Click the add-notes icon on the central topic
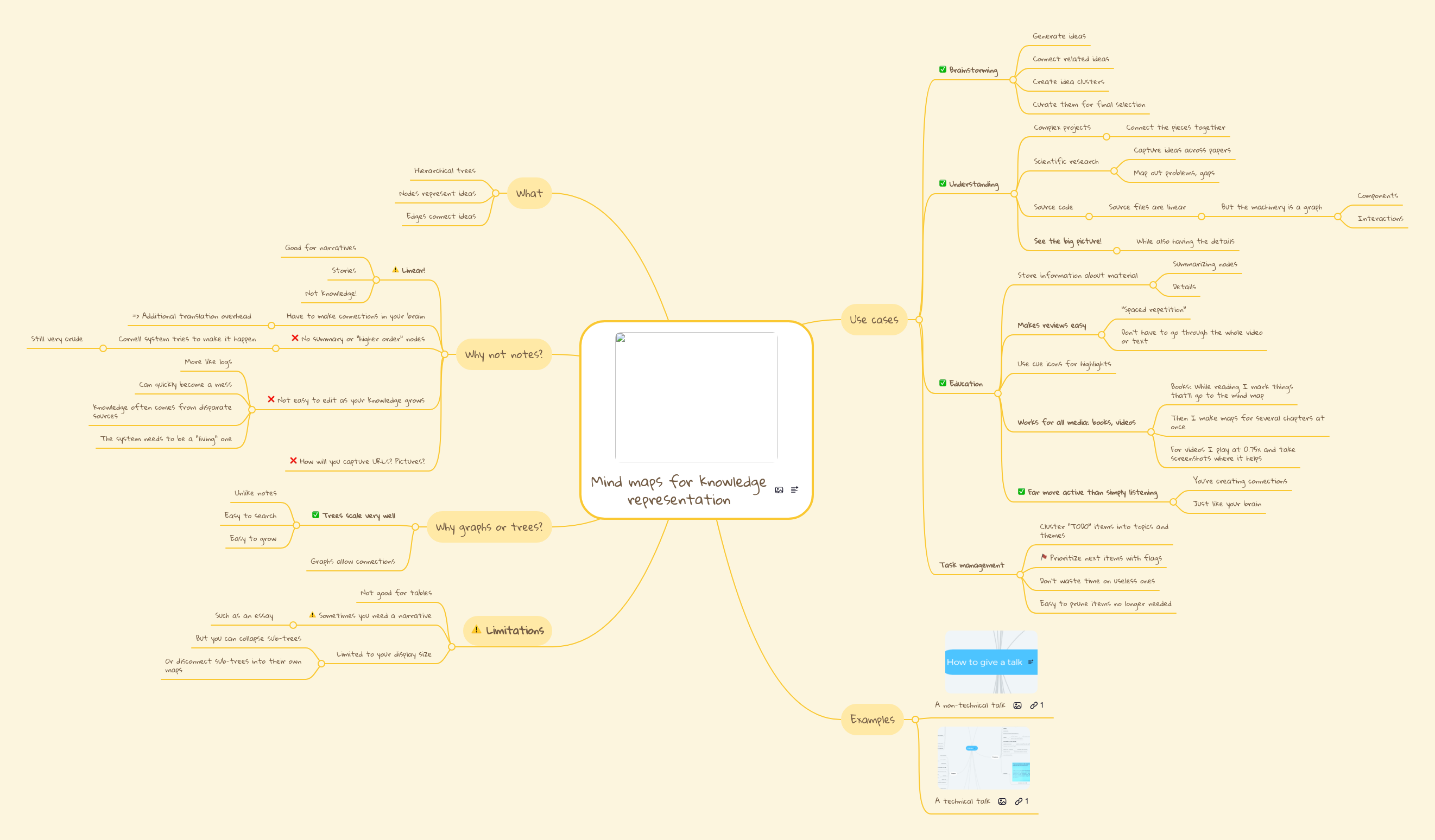 (x=794, y=489)
